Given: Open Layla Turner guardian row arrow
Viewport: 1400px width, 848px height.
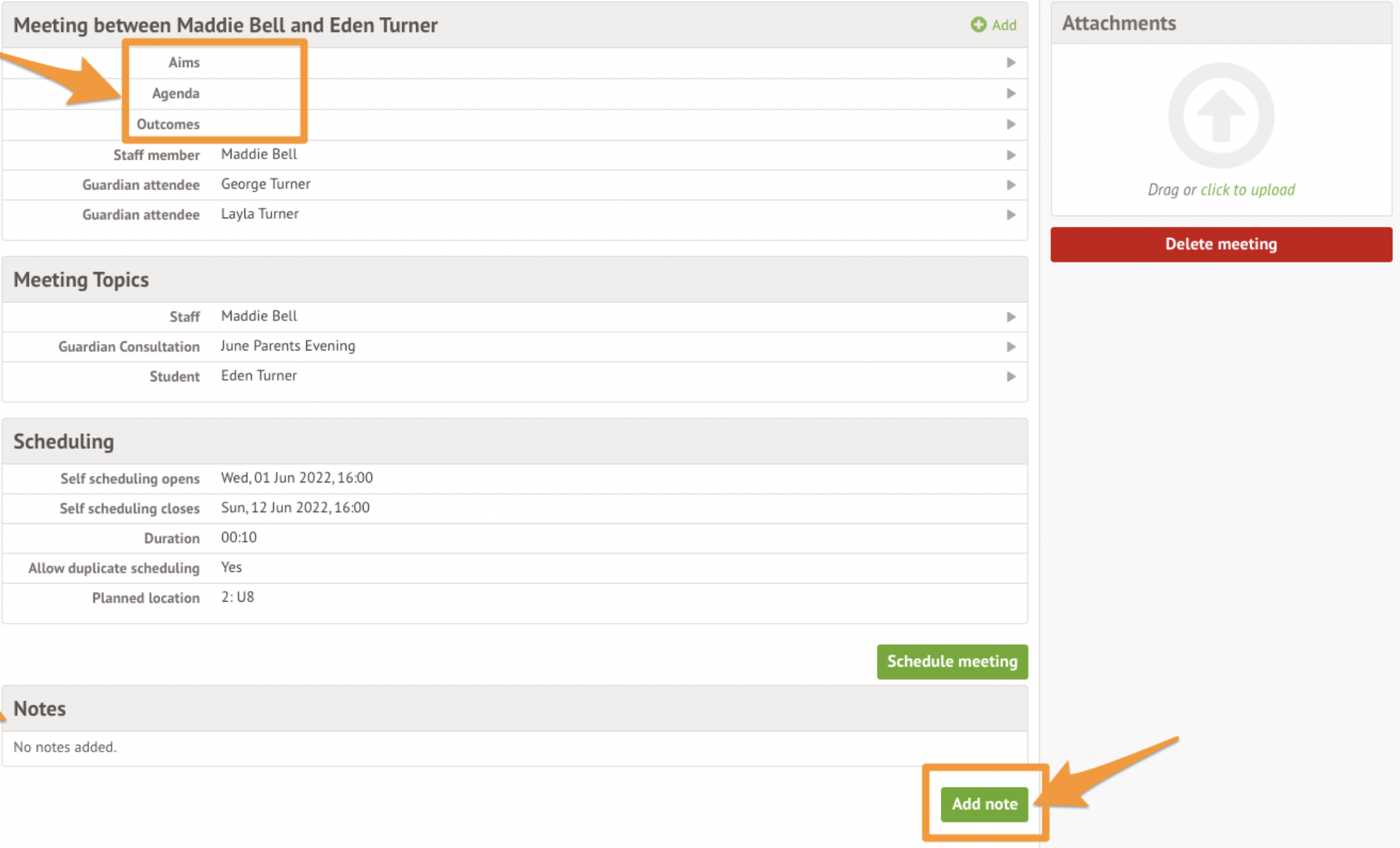Looking at the screenshot, I should pyautogui.click(x=1011, y=215).
